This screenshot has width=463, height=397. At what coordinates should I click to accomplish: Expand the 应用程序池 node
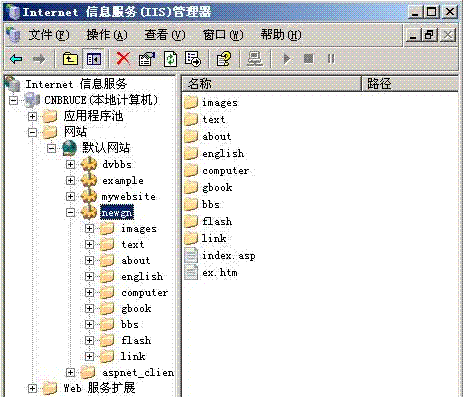32,116
